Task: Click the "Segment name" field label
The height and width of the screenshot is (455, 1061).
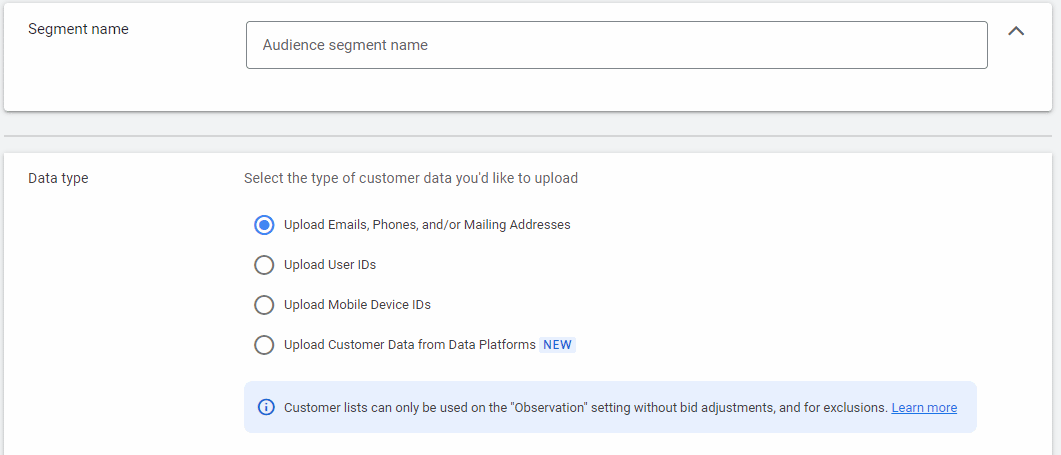Action: coord(78,29)
